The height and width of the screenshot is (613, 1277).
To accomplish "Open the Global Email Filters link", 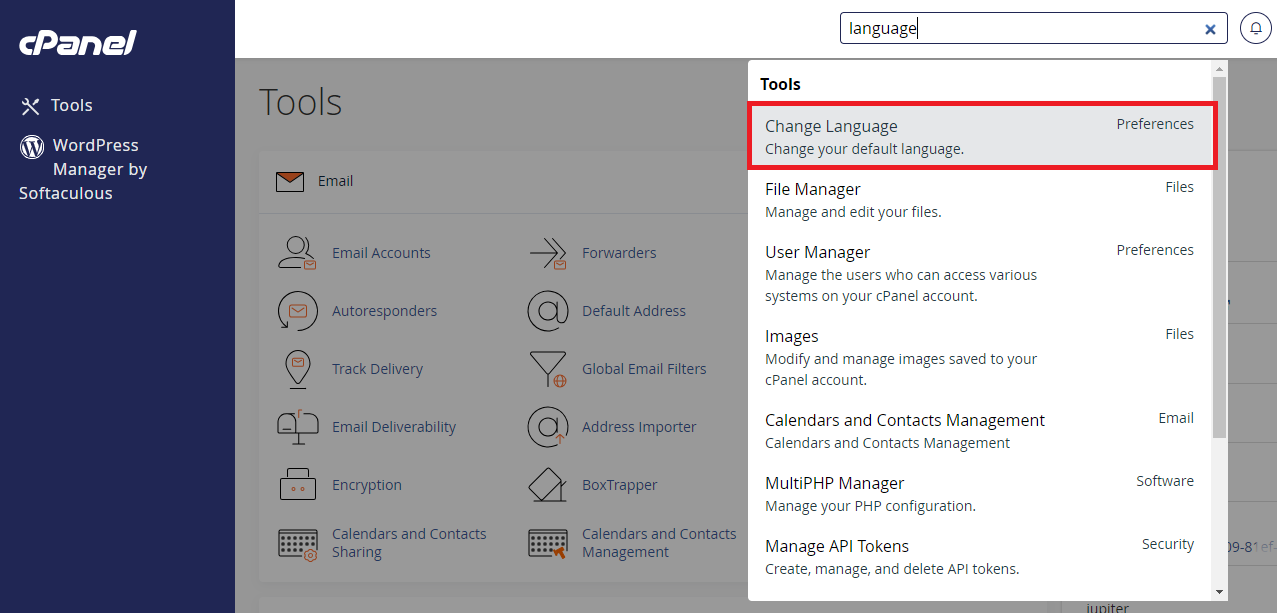I will point(644,369).
